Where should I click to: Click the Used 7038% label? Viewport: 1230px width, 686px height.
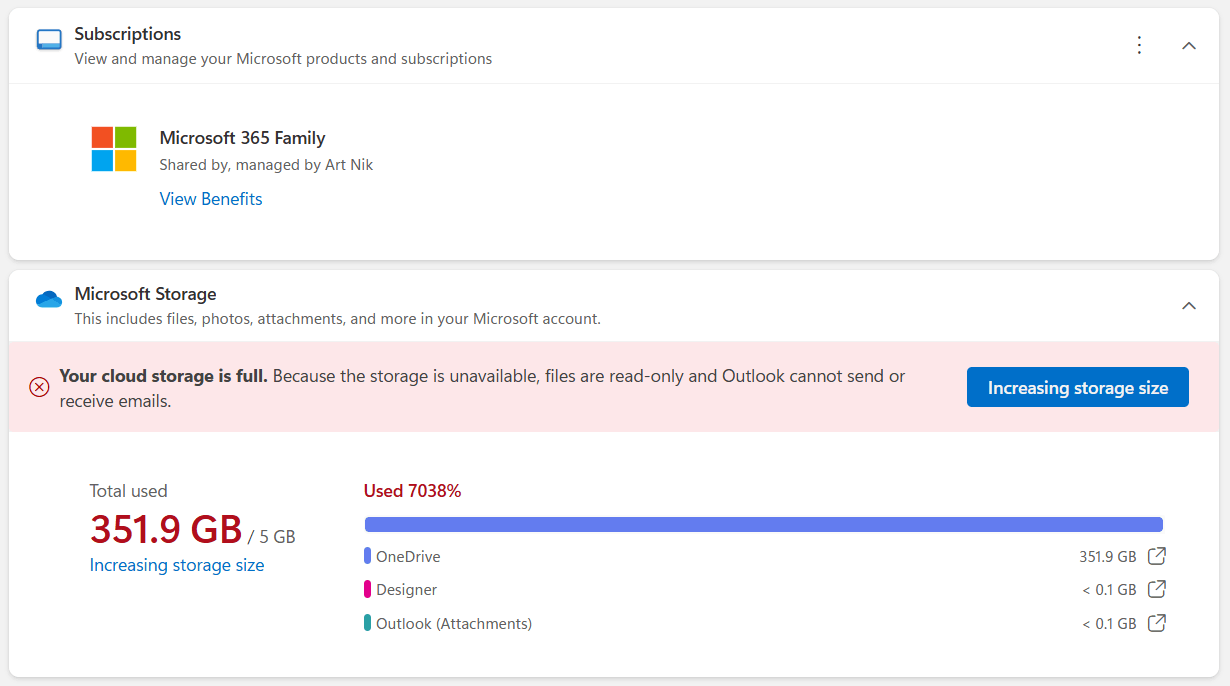(412, 491)
